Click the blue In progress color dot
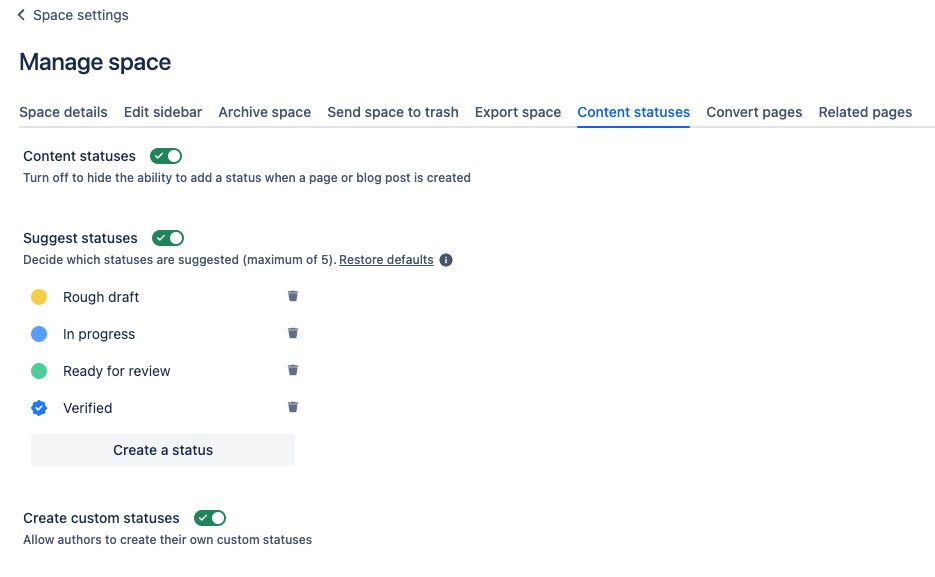935x577 pixels. [39, 334]
